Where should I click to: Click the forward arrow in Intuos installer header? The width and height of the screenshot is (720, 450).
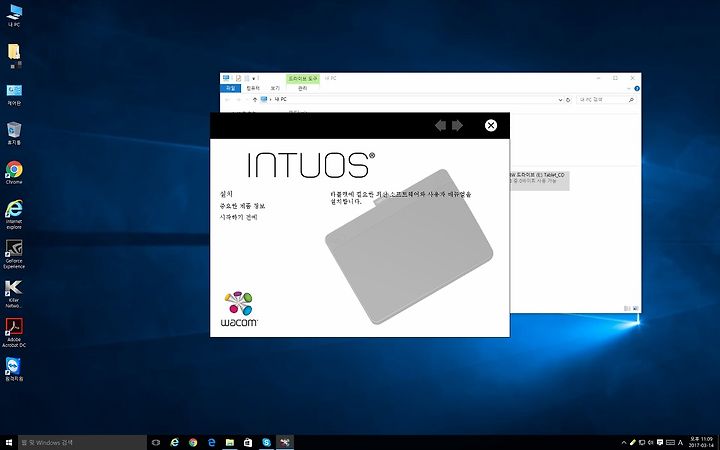457,125
